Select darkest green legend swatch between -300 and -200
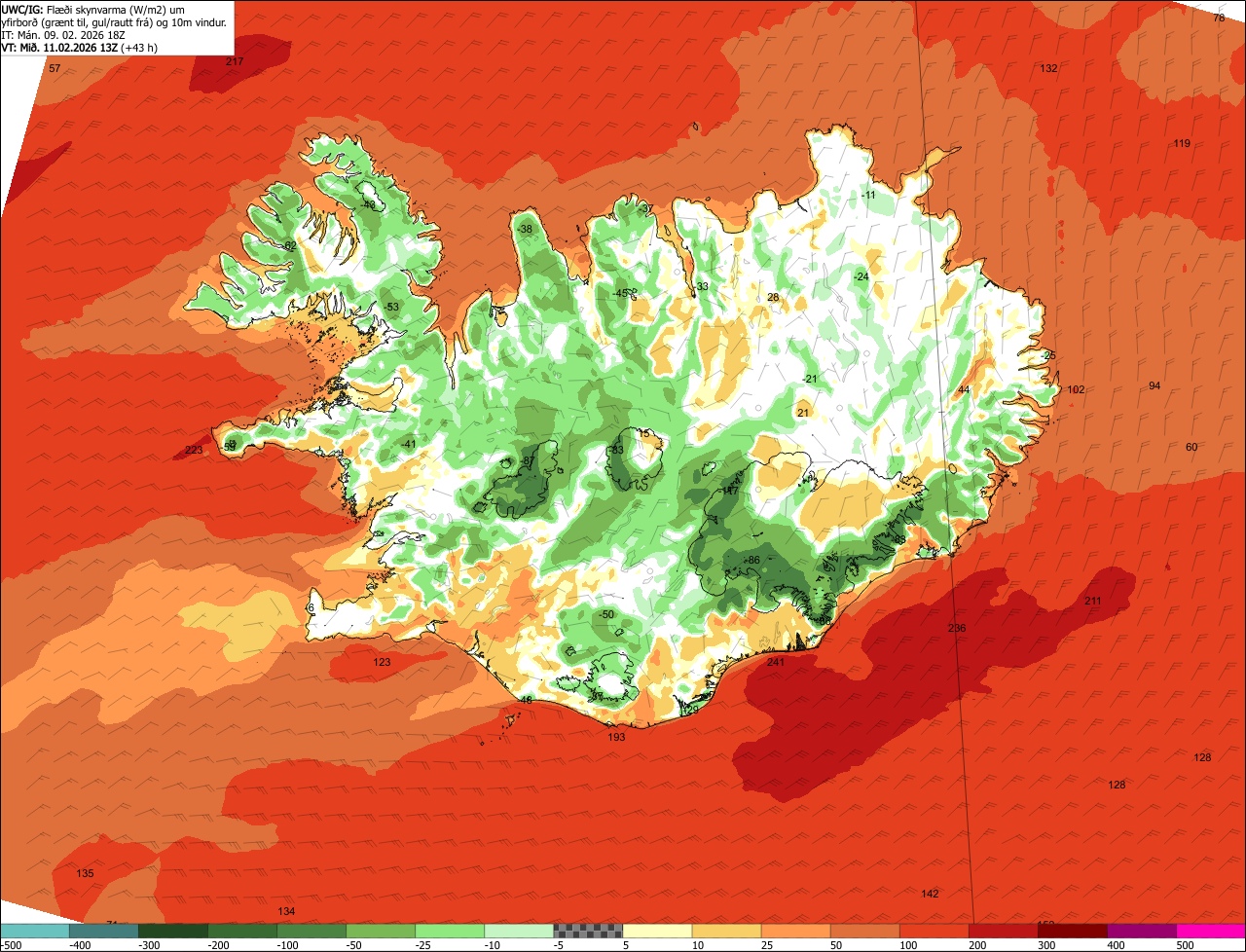1246x952 pixels. [x=172, y=931]
